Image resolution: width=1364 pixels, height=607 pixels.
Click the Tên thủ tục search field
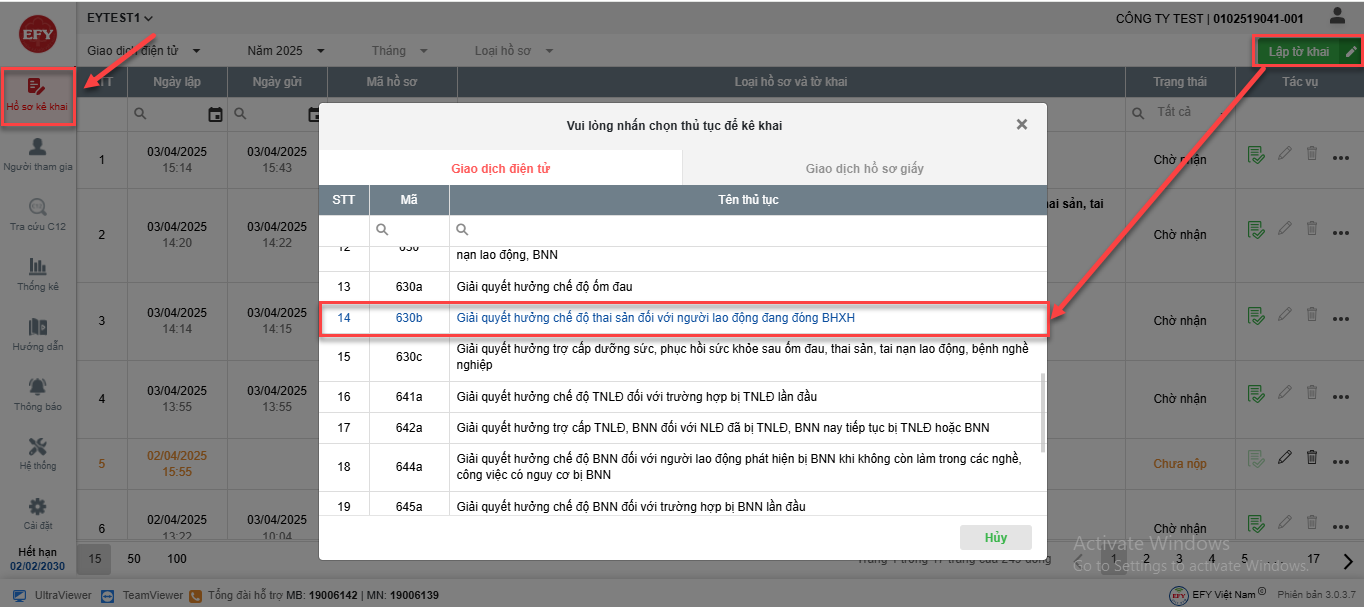750,230
